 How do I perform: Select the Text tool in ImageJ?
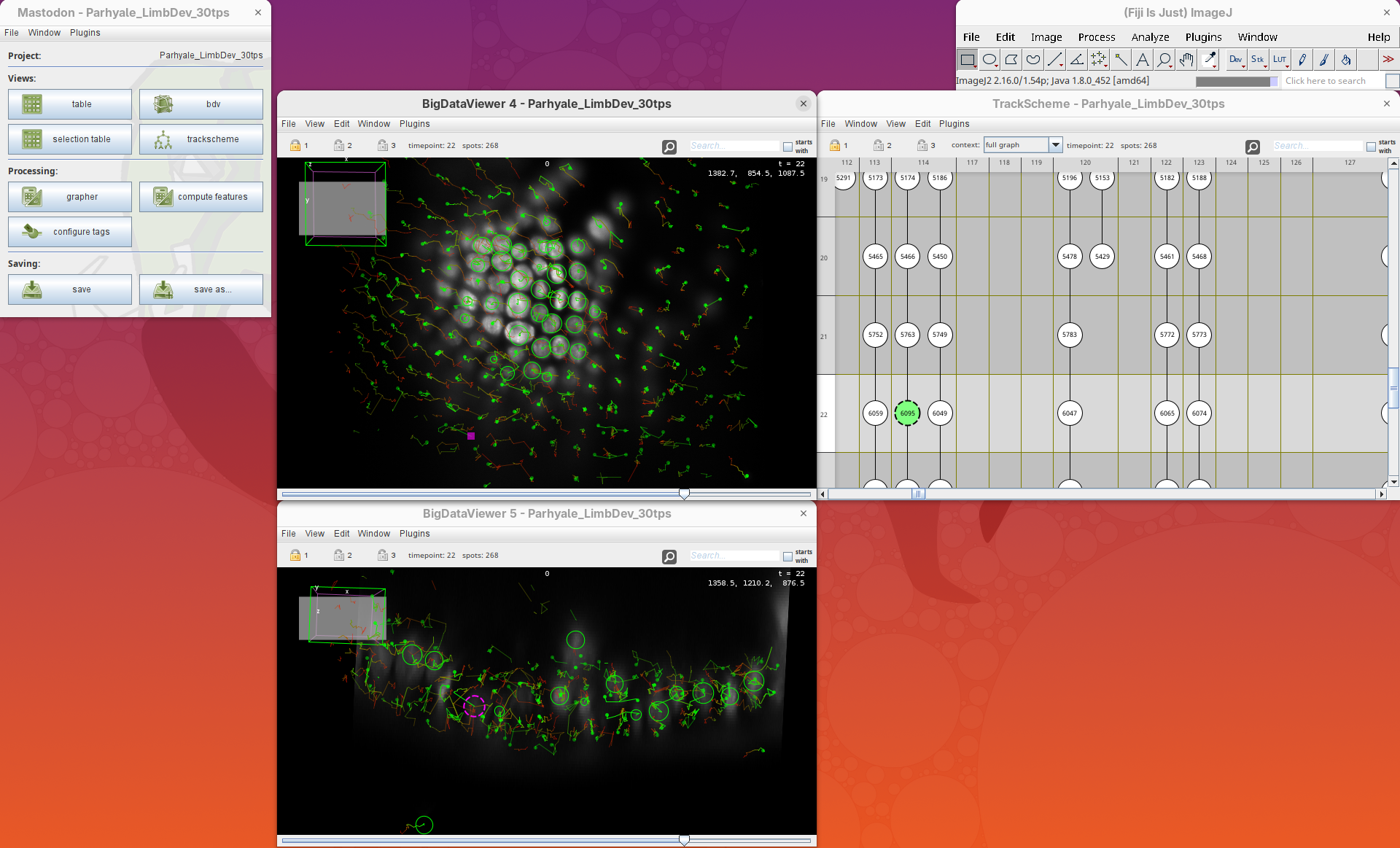[1143, 60]
